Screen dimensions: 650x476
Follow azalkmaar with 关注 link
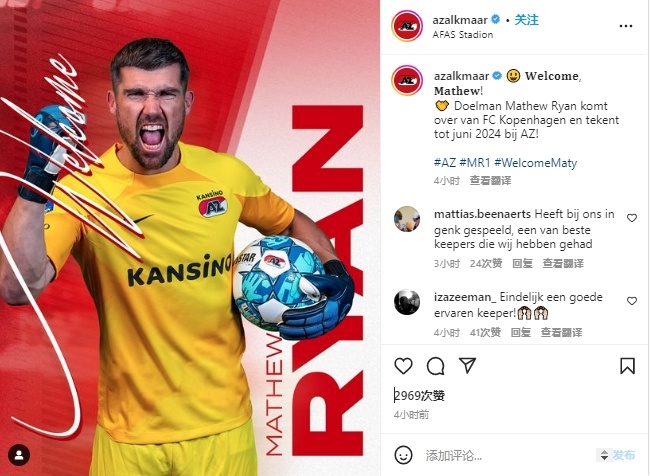pyautogui.click(x=526, y=19)
